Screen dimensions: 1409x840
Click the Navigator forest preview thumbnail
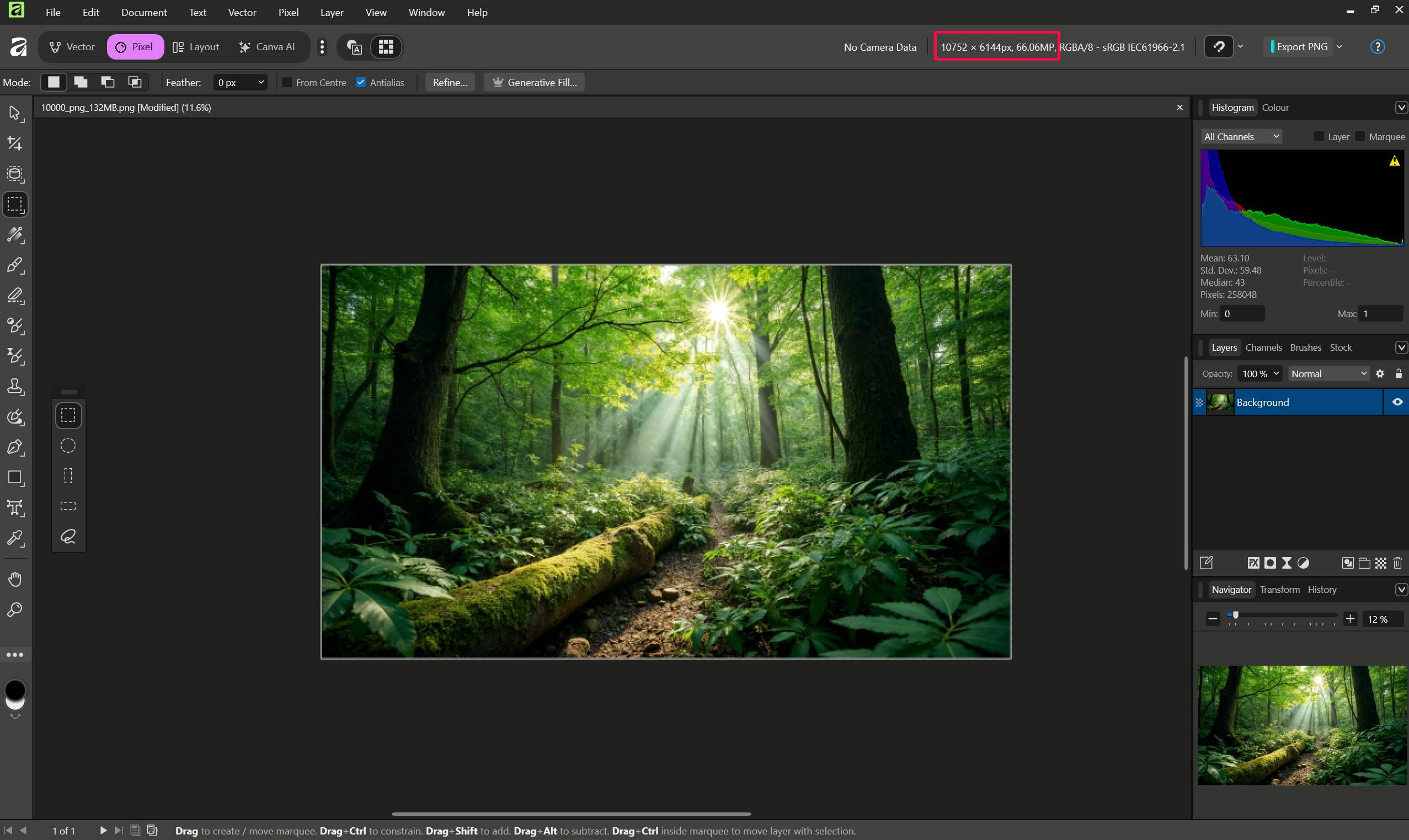pyautogui.click(x=1301, y=725)
